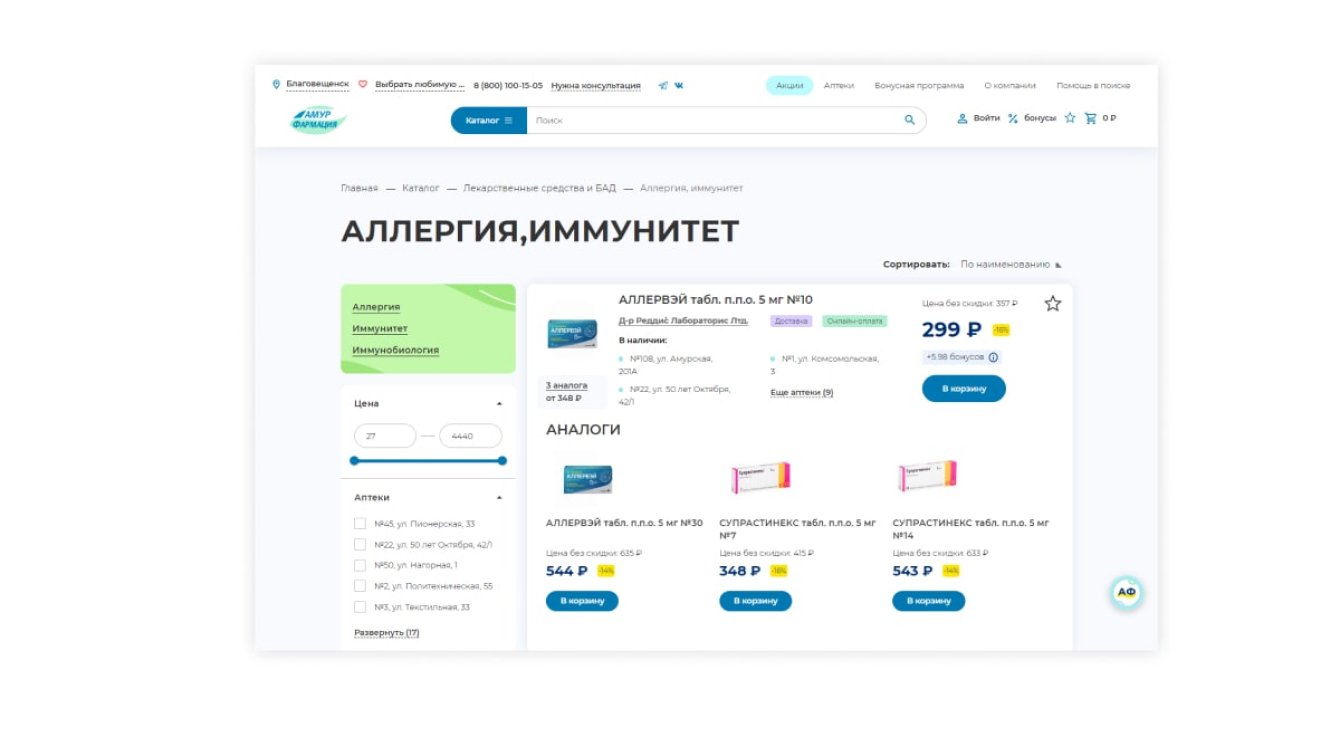Select the Иммунобиология subcategory

tap(395, 351)
